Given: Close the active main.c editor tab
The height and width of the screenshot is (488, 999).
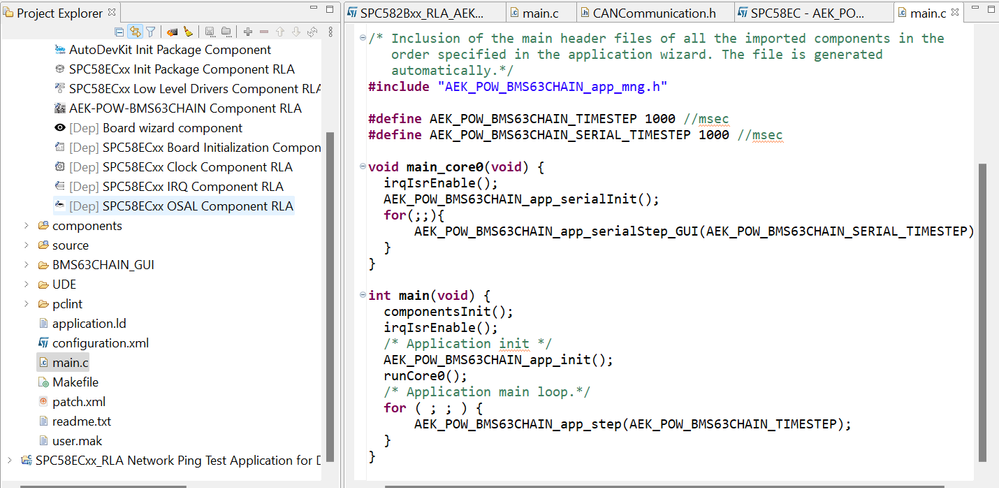Looking at the screenshot, I should 954,12.
